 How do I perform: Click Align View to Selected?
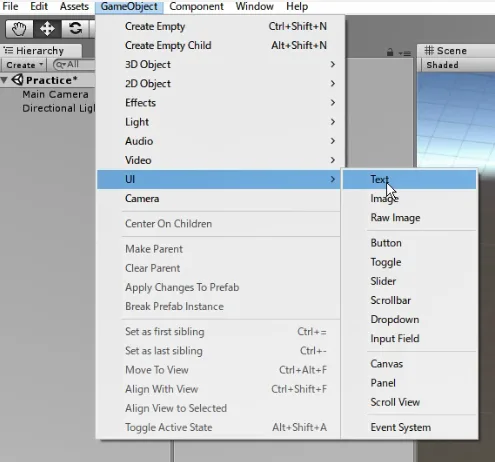click(219, 408)
